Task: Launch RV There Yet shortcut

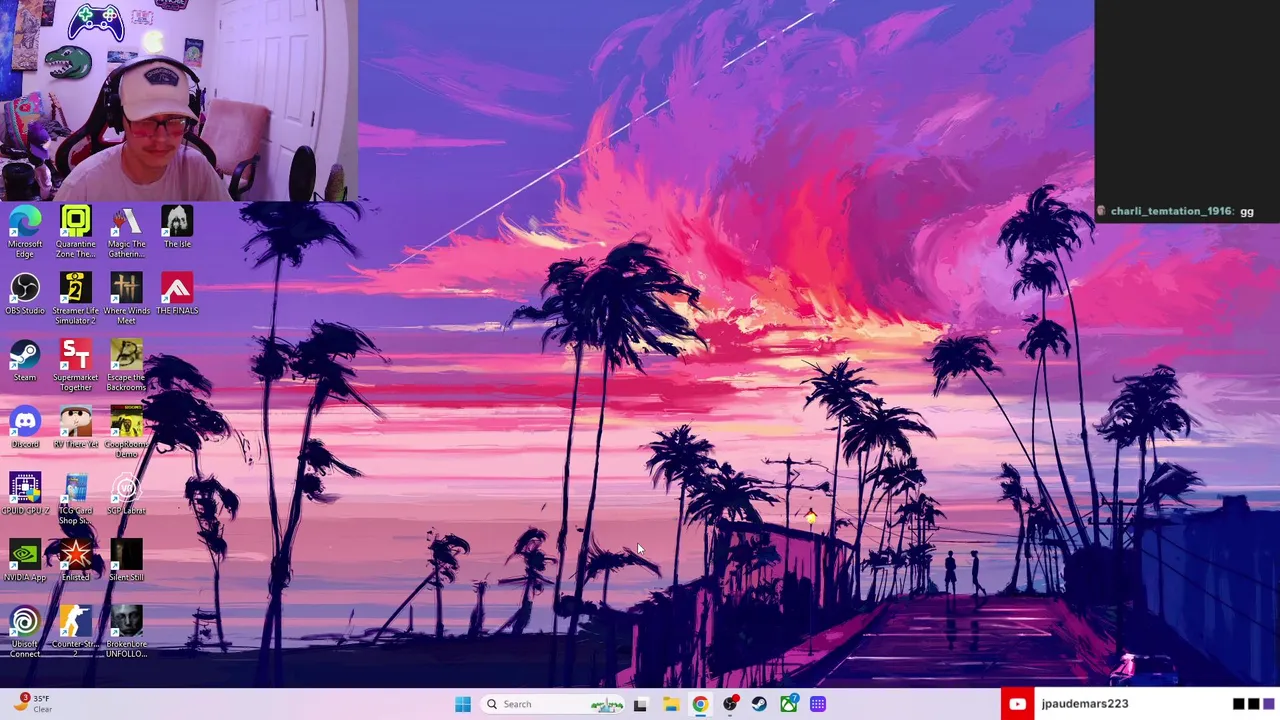Action: pos(75,428)
